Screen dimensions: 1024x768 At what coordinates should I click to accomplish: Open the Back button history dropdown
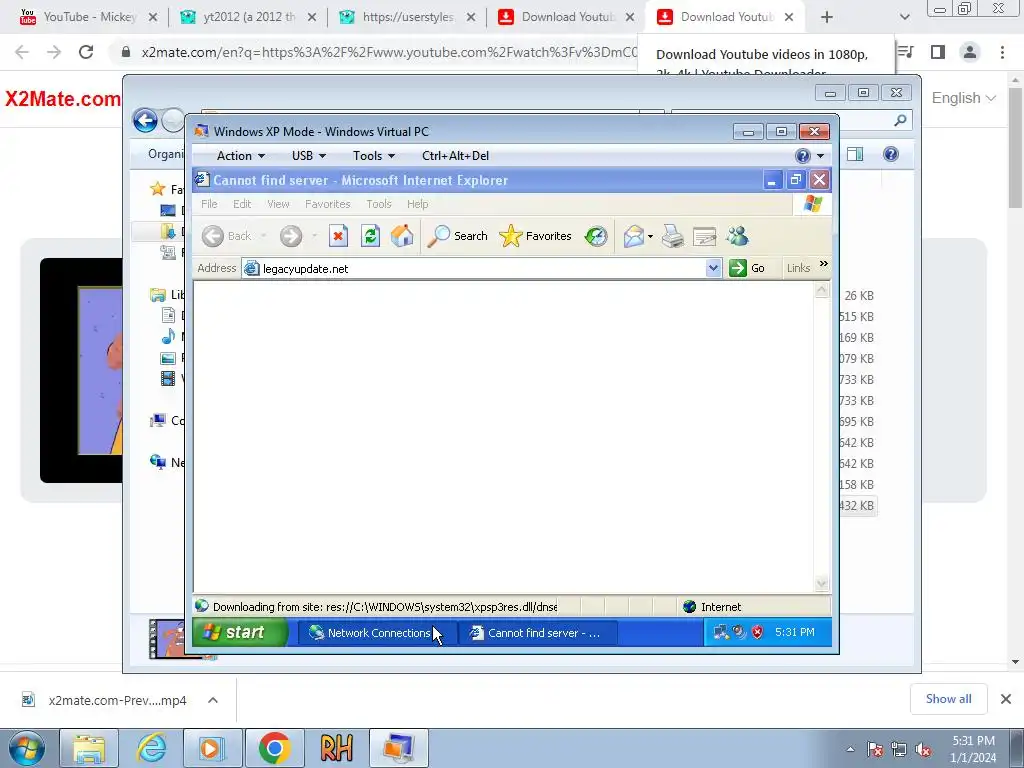click(x=263, y=236)
